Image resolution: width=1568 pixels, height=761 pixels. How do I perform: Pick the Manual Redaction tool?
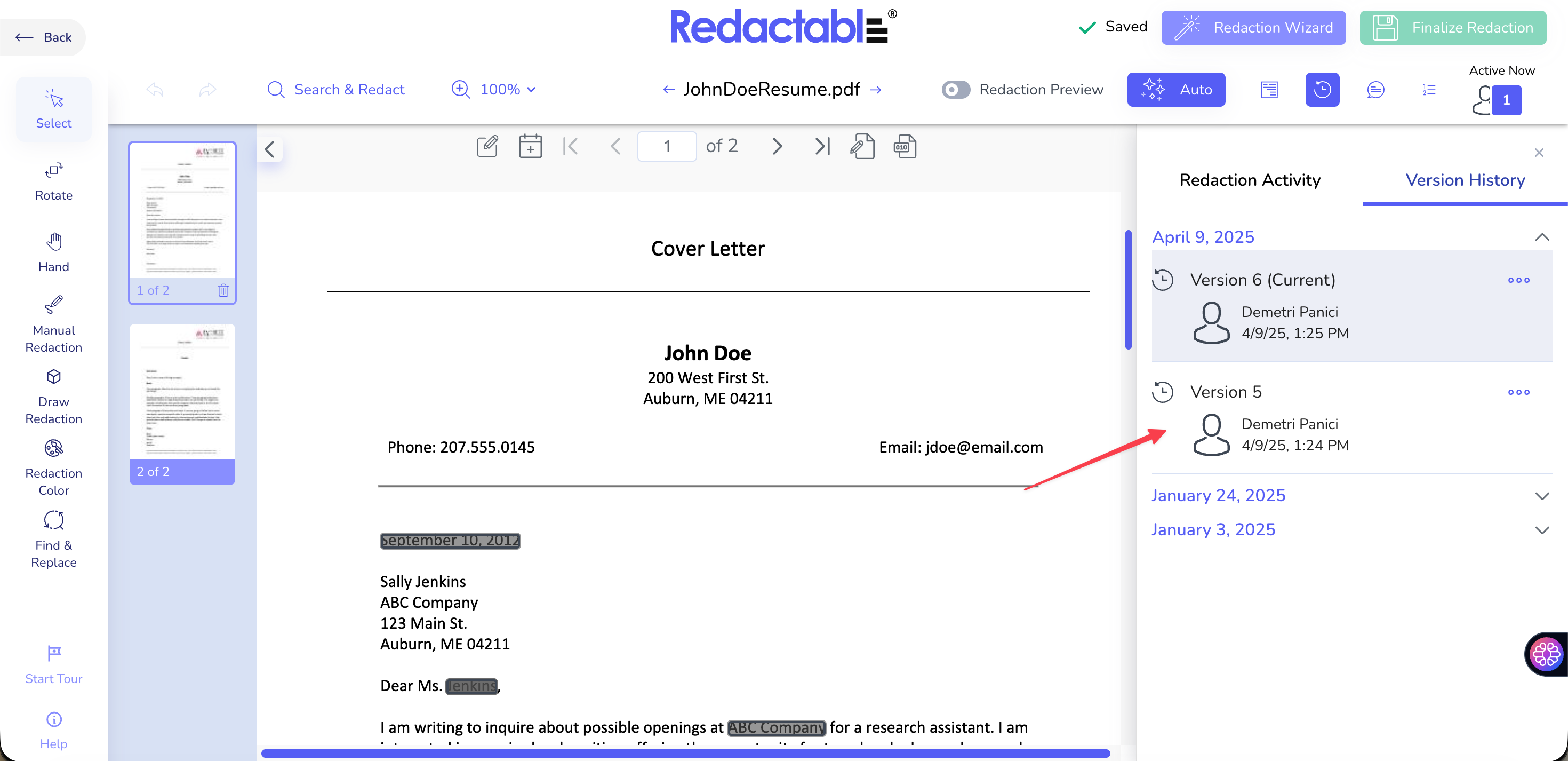click(x=53, y=324)
